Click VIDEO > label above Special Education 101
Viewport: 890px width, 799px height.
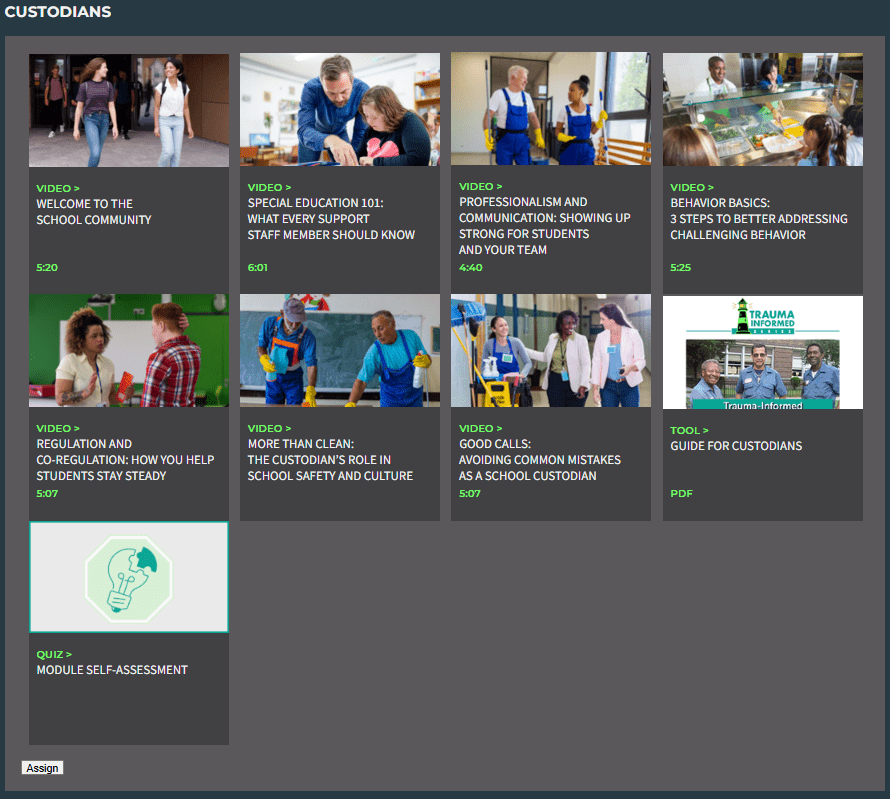(x=269, y=187)
